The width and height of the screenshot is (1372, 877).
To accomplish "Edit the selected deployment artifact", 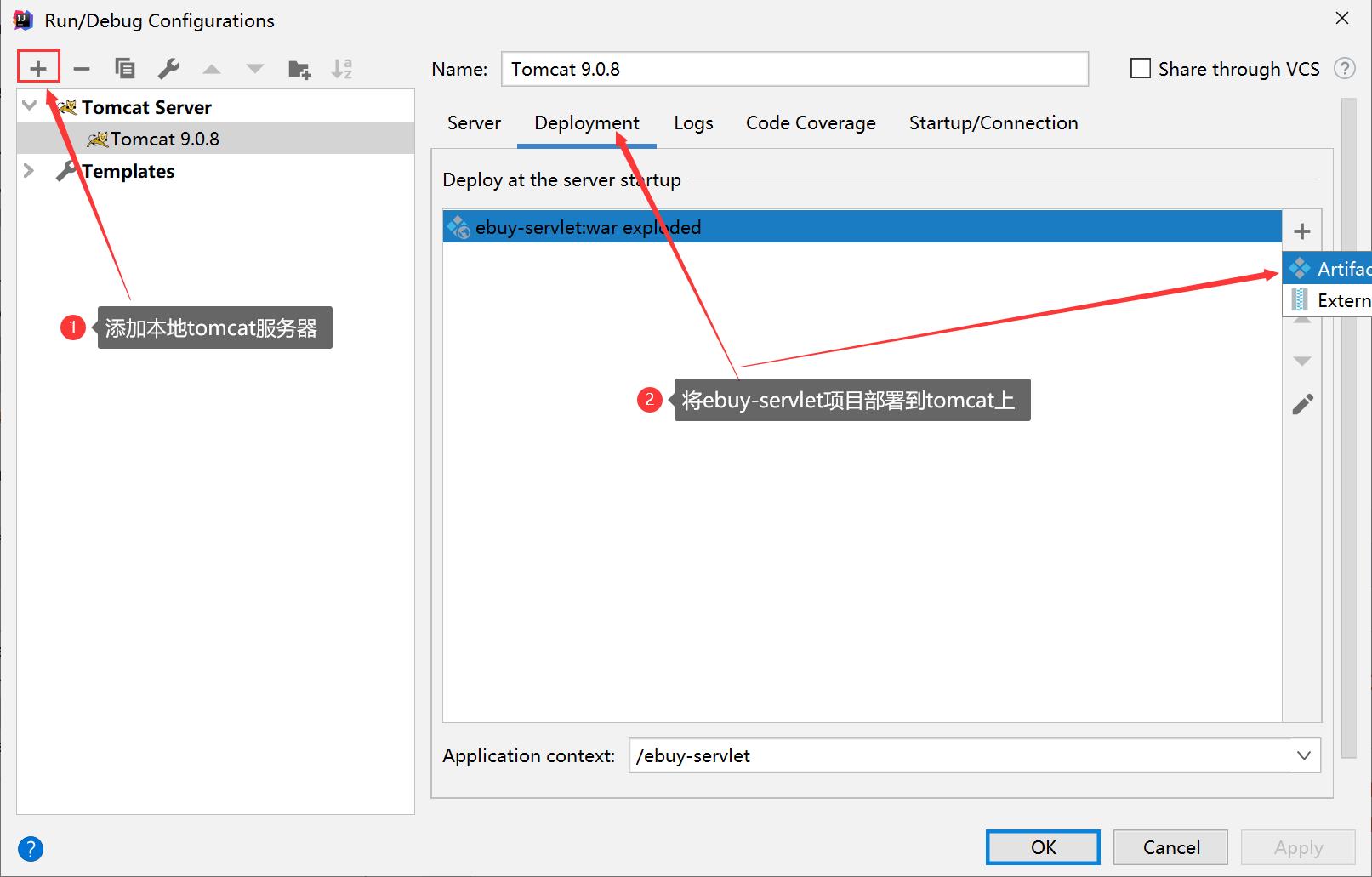I will coord(1302,404).
